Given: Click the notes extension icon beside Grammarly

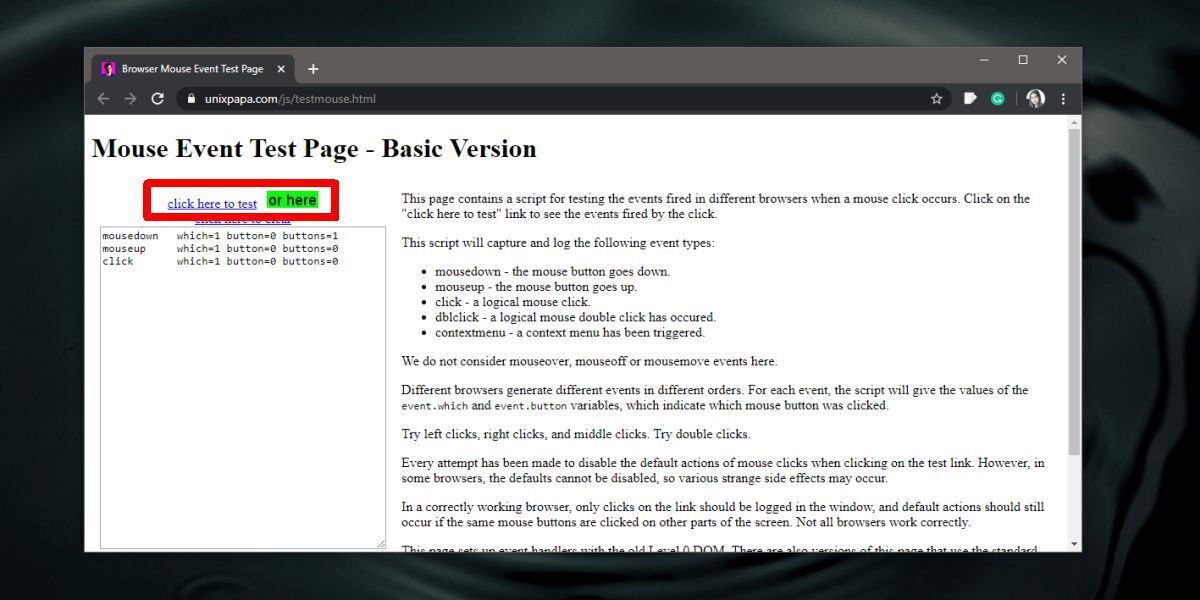Looking at the screenshot, I should pyautogui.click(x=968, y=98).
